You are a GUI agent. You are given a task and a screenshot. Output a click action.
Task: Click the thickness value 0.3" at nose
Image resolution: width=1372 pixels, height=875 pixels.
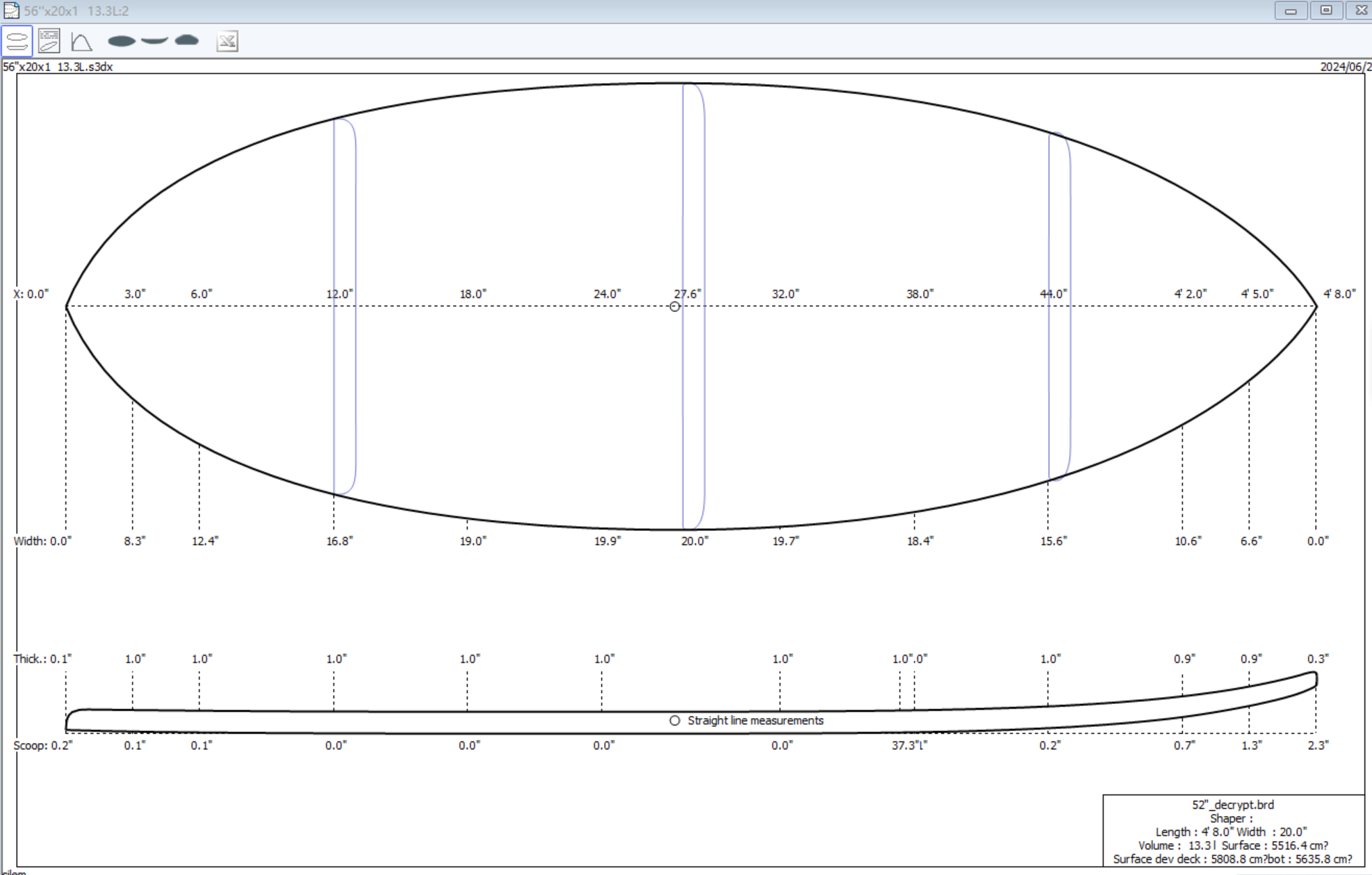1318,659
